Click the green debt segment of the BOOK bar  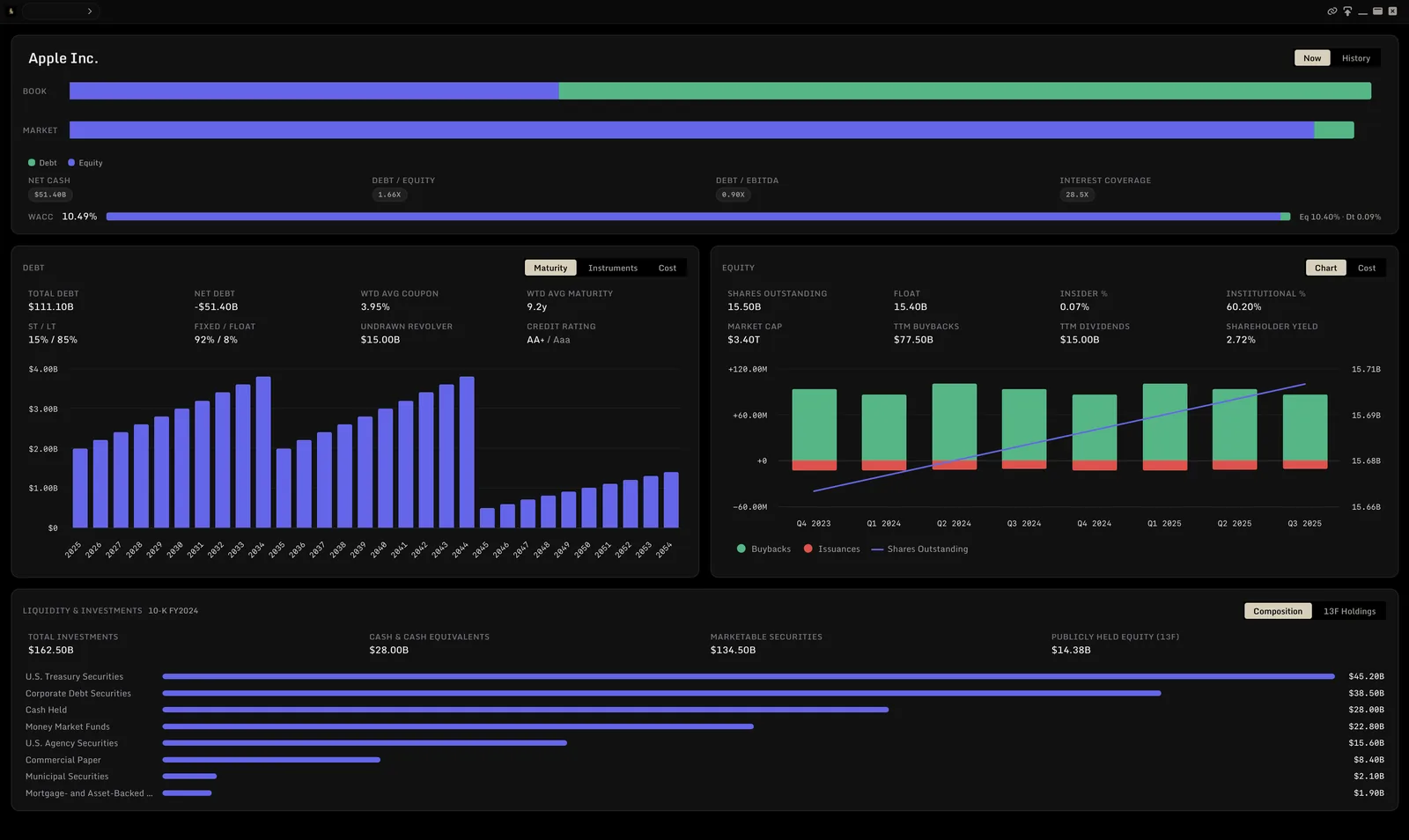(x=965, y=91)
